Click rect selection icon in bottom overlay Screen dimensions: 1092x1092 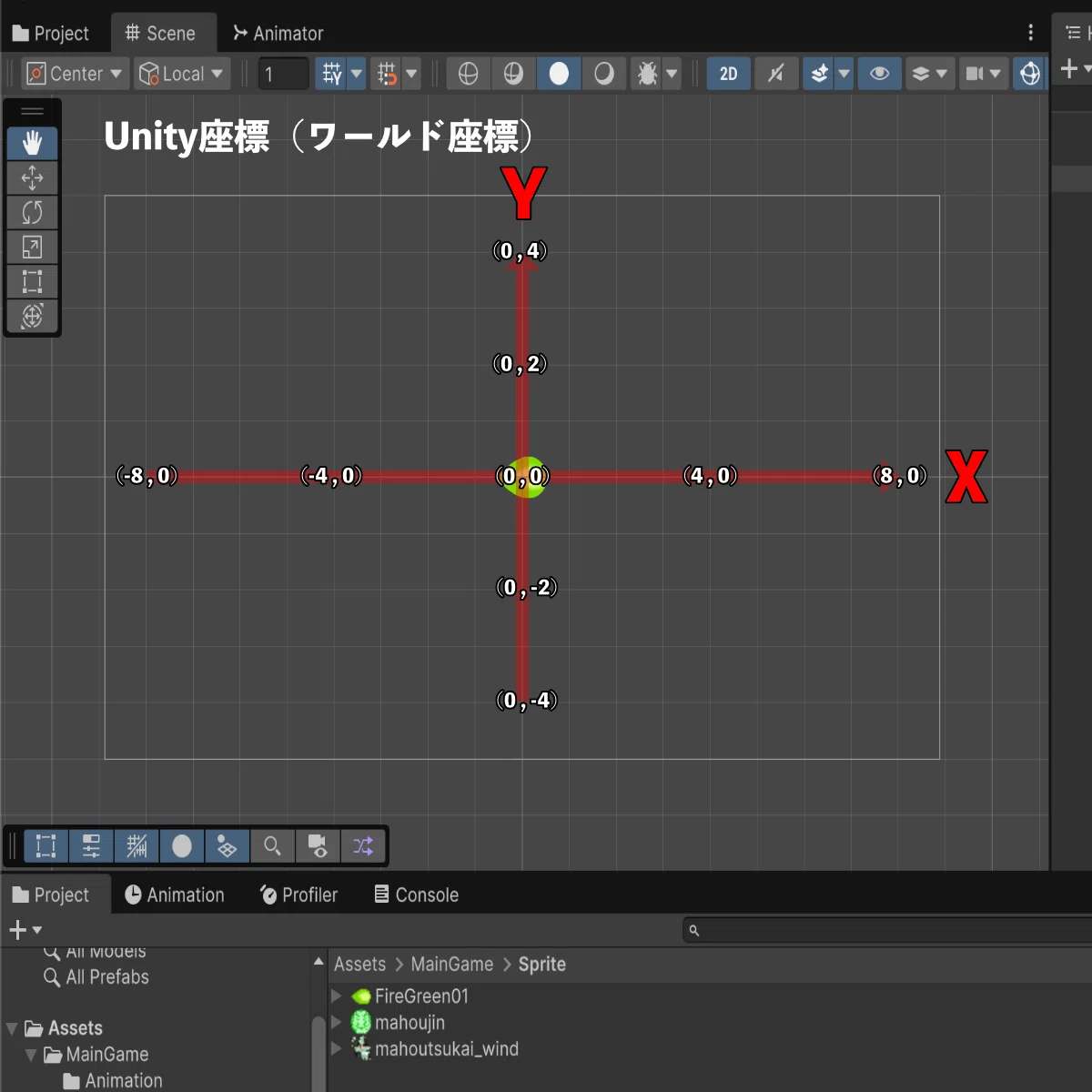45,846
